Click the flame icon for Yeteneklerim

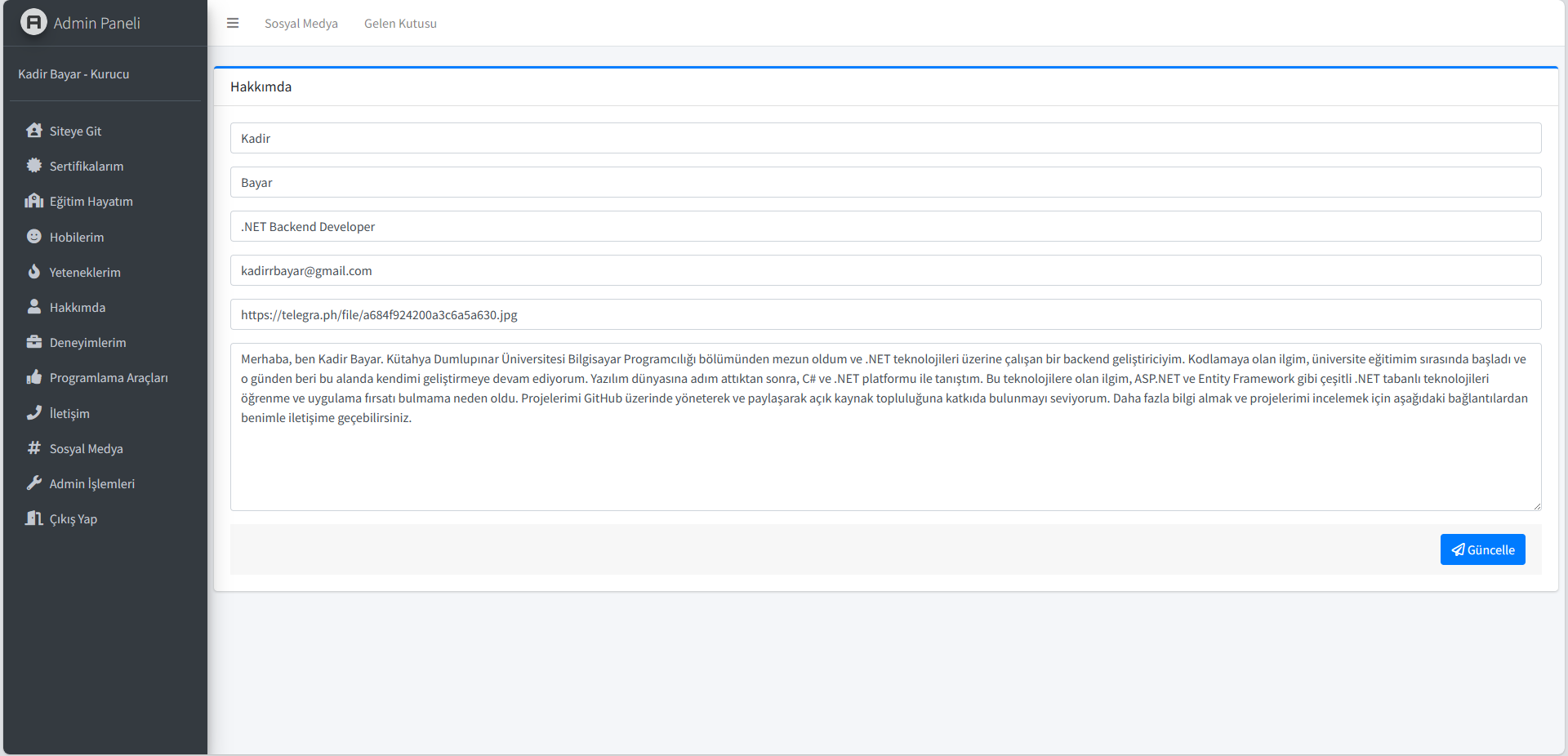pyautogui.click(x=33, y=271)
